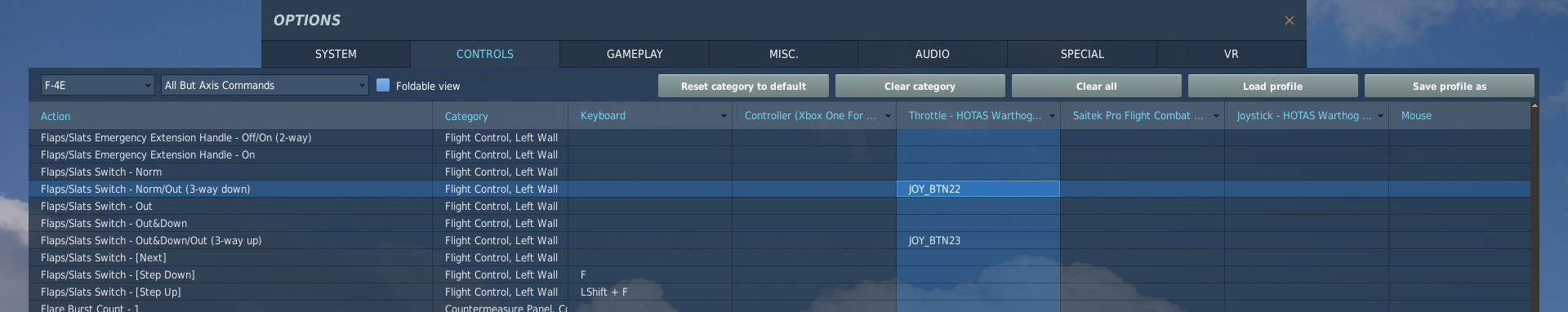Click the scrollbar up arrow of the list
The height and width of the screenshot is (312, 1568).
tap(1535, 105)
